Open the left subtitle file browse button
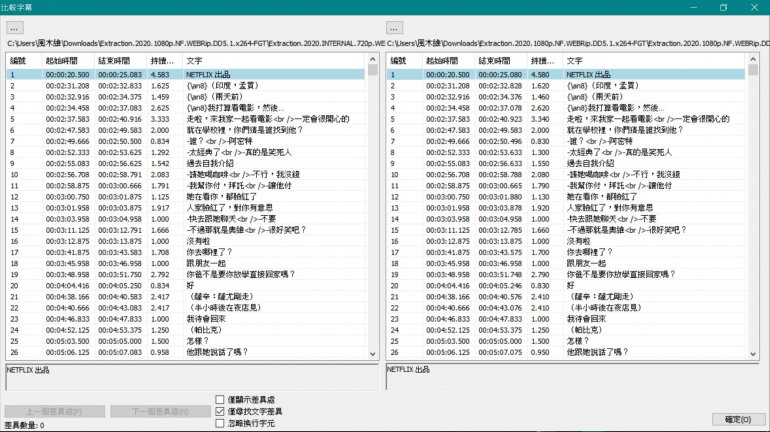This screenshot has height=432, width=770. [15, 28]
